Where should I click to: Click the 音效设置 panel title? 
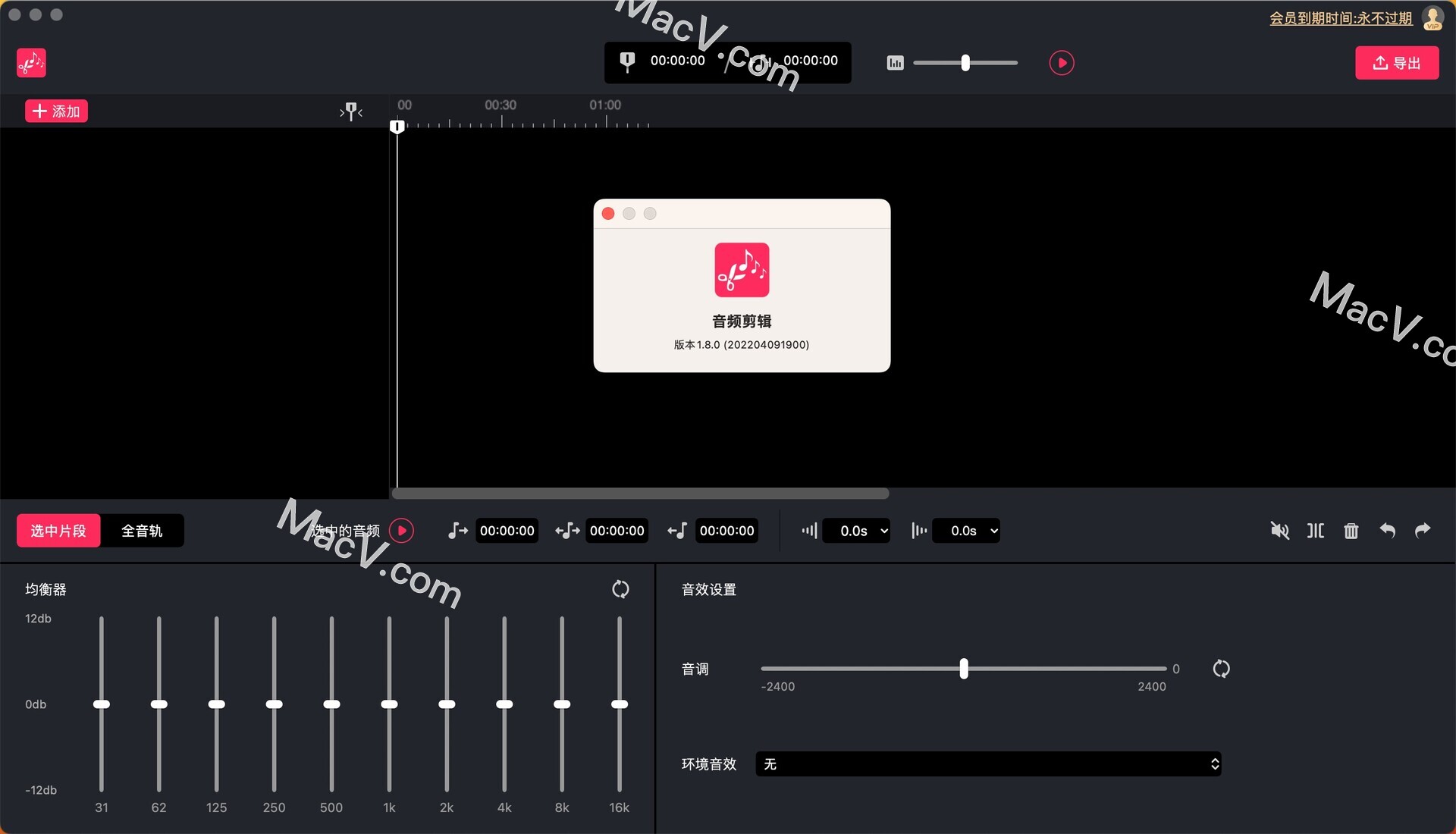pos(709,589)
